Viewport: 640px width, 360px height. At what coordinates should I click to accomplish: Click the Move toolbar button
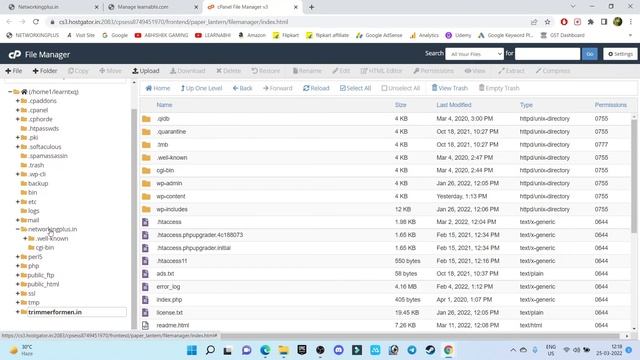[x=110, y=71]
